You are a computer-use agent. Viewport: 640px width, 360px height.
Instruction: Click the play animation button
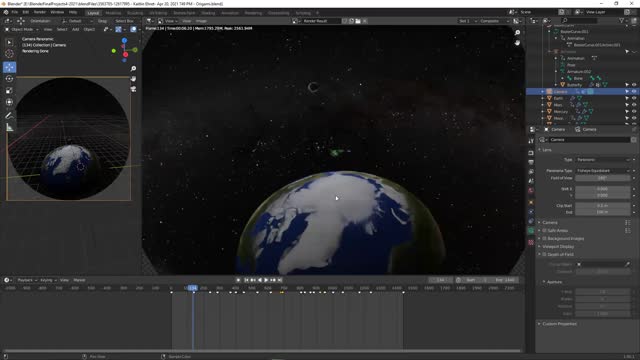tap(266, 280)
